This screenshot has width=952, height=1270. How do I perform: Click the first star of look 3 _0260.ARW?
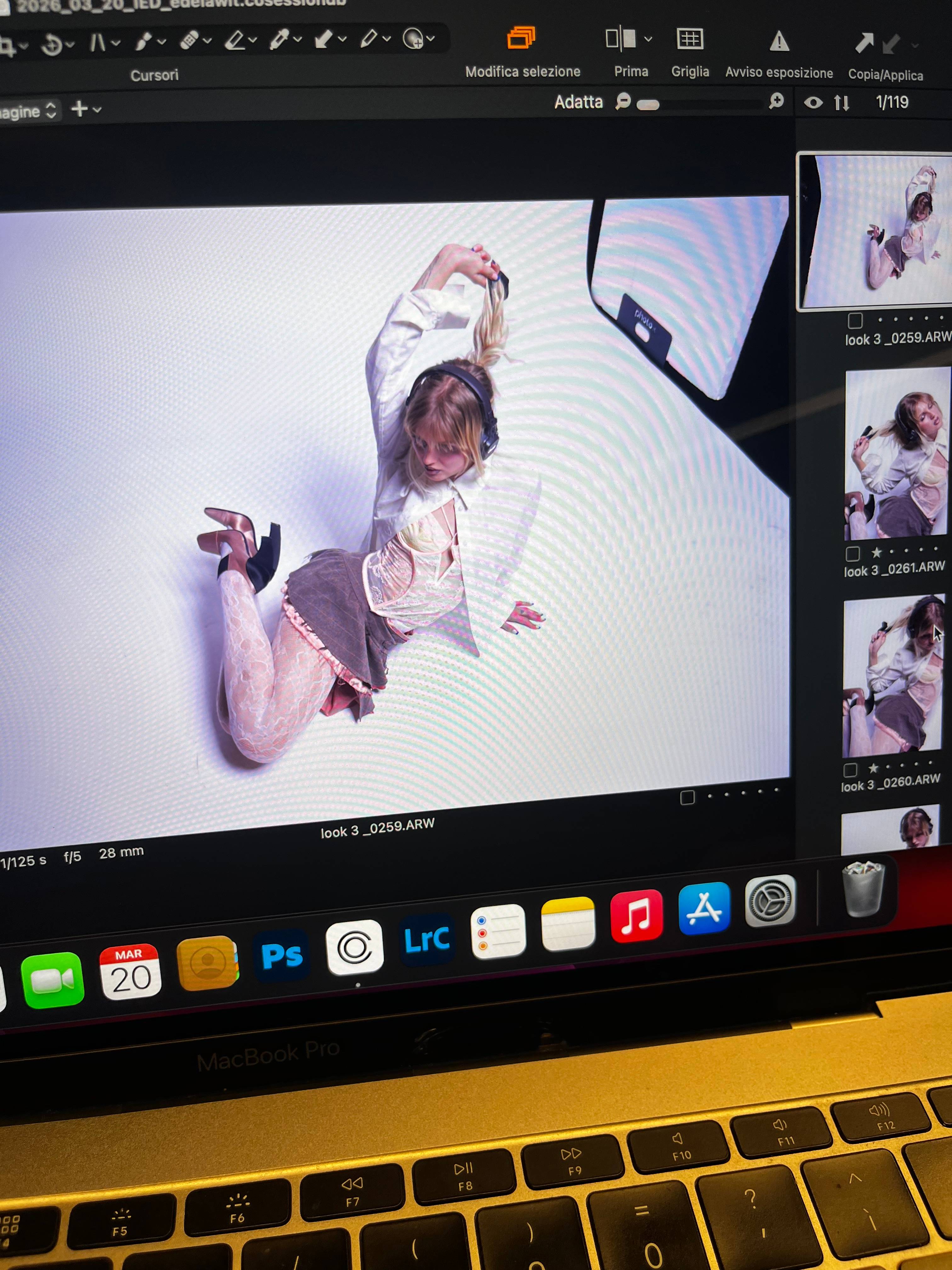(873, 768)
